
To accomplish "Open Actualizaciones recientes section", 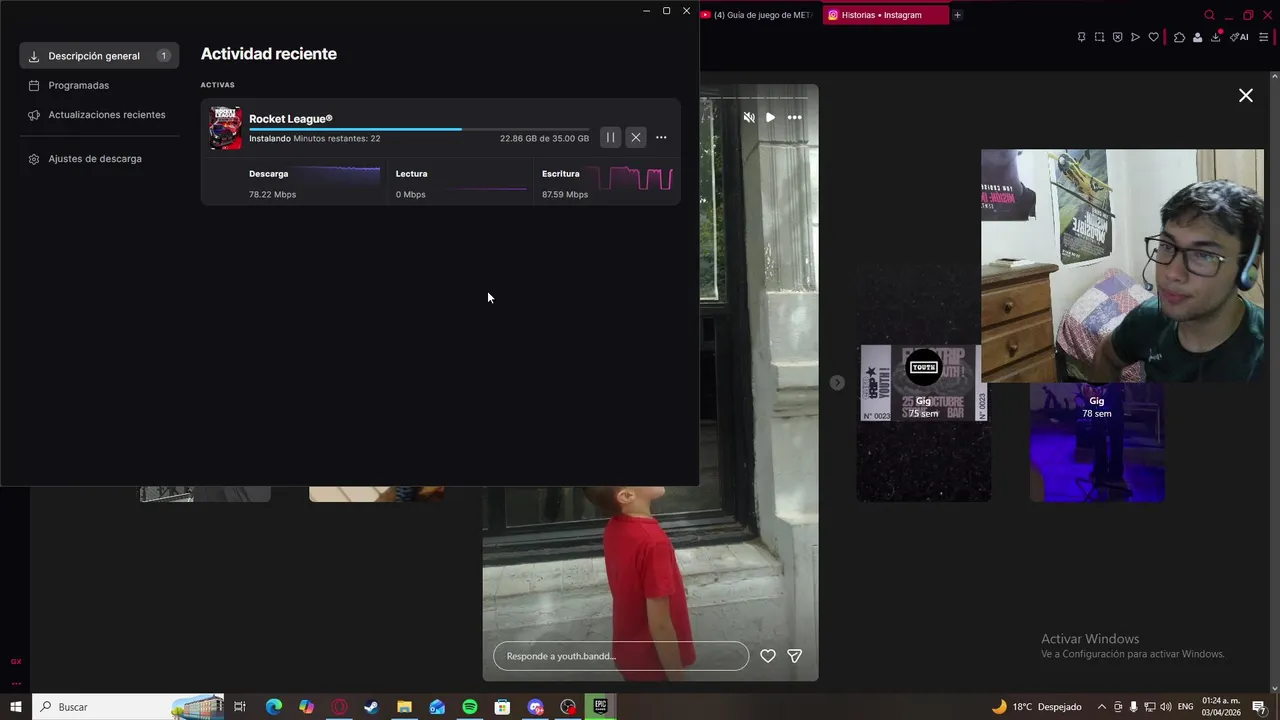I will click(106, 115).
